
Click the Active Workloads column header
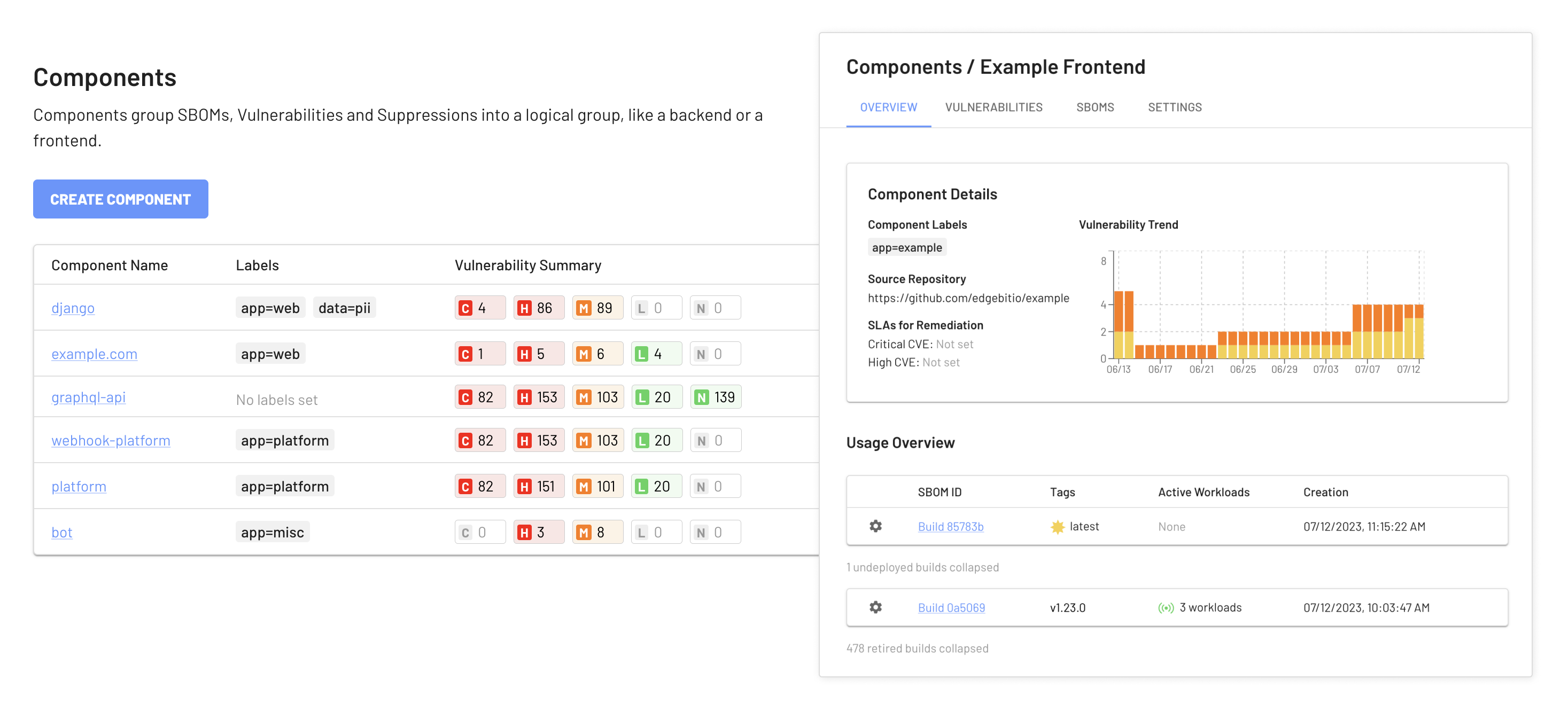tap(1204, 492)
